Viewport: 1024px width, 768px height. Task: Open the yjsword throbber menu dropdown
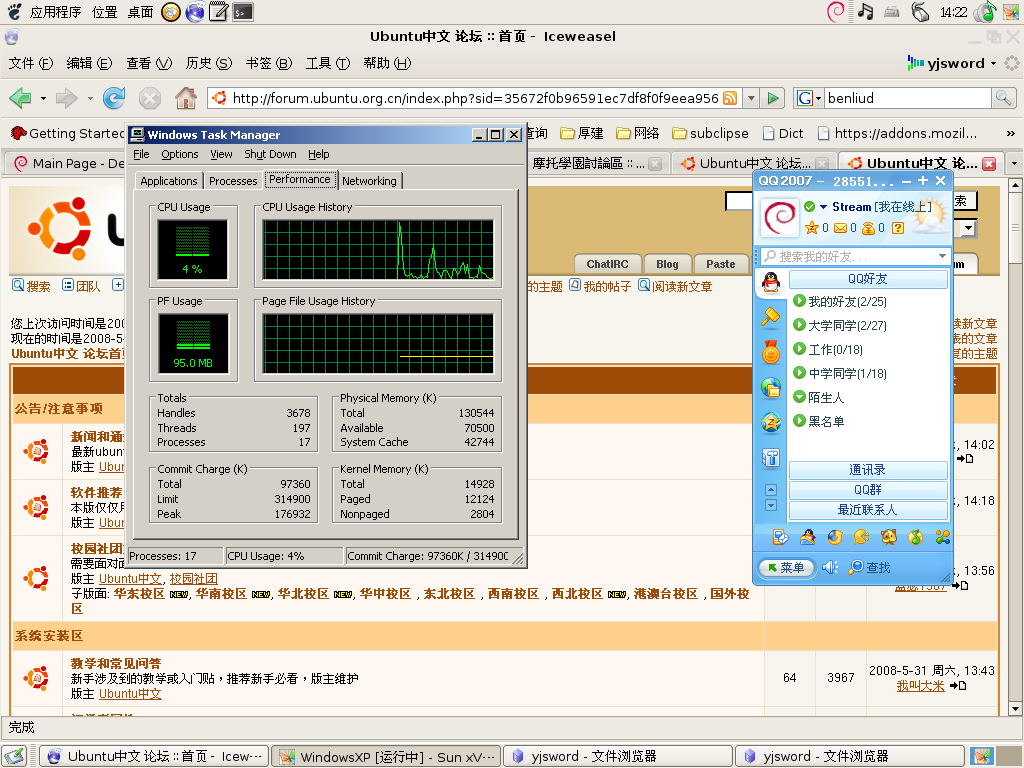pyautogui.click(x=993, y=63)
